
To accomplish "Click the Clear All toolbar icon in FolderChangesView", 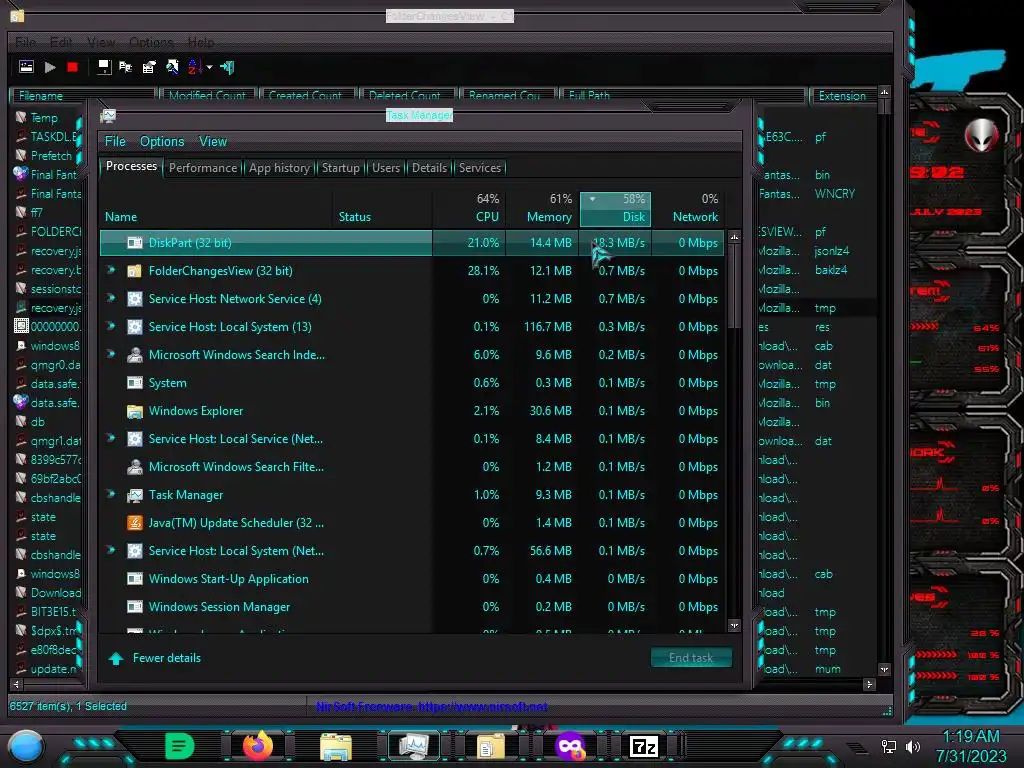I will tap(26, 67).
